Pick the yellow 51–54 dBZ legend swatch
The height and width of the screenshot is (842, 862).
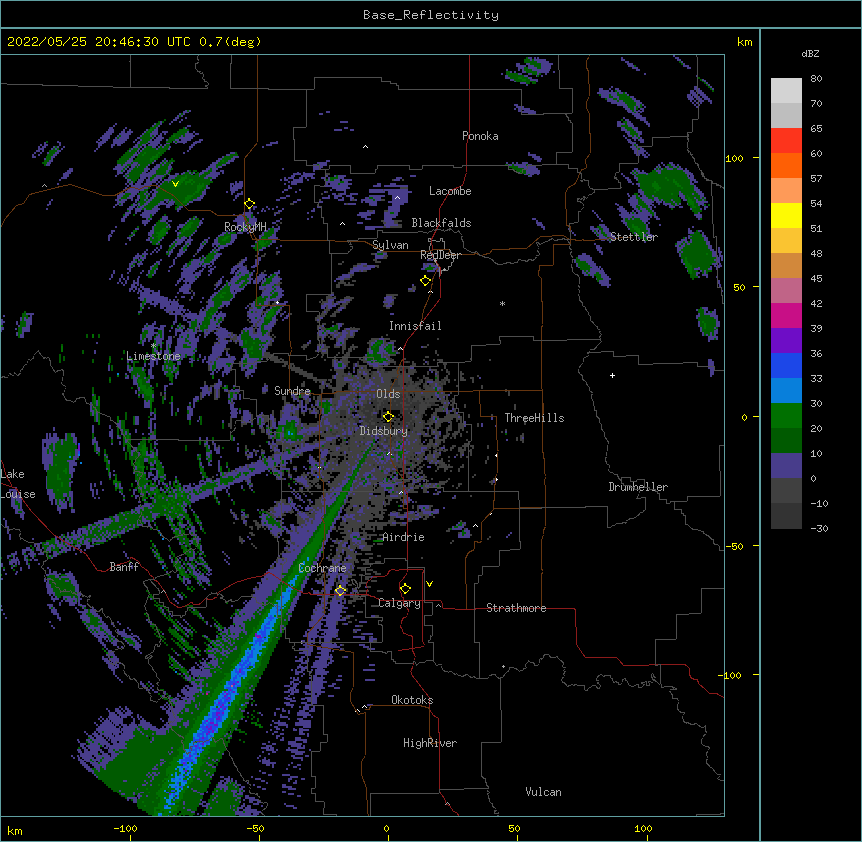[x=786, y=215]
